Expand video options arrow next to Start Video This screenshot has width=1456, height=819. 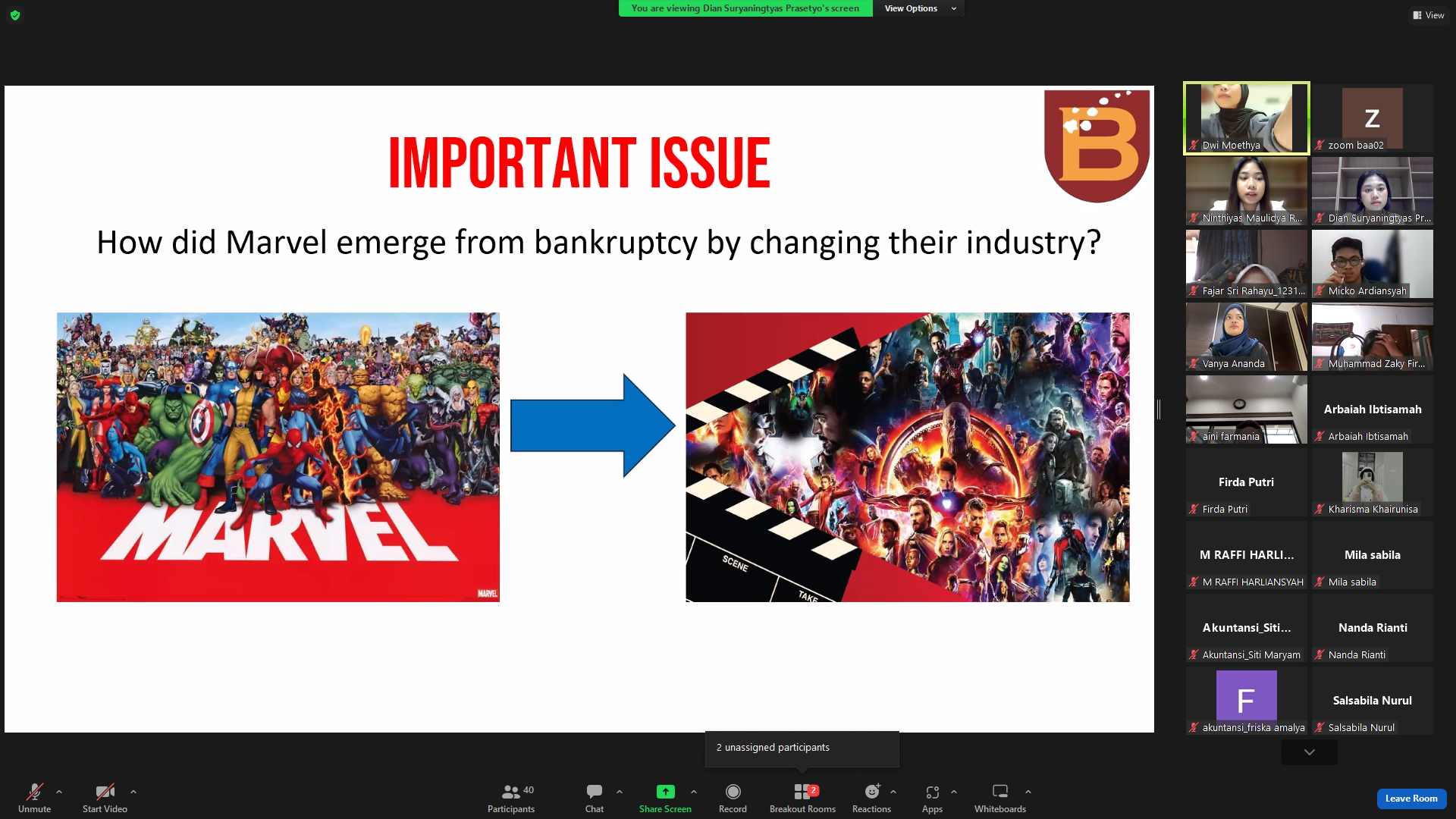(x=133, y=792)
